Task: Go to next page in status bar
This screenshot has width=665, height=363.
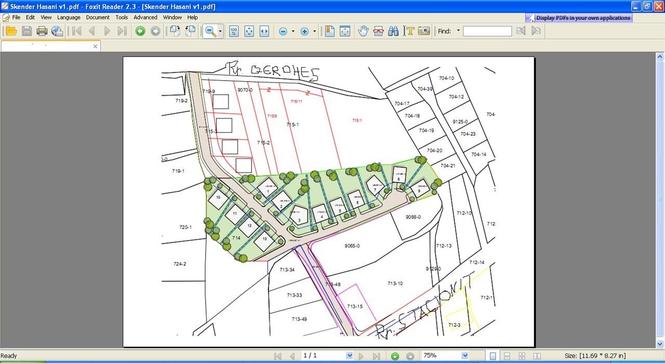Action: coord(361,356)
